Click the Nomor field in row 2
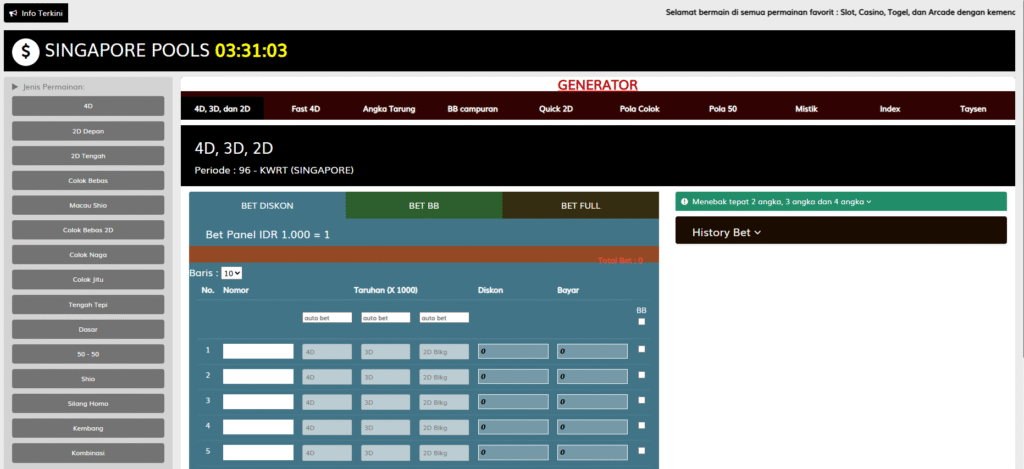 point(258,377)
